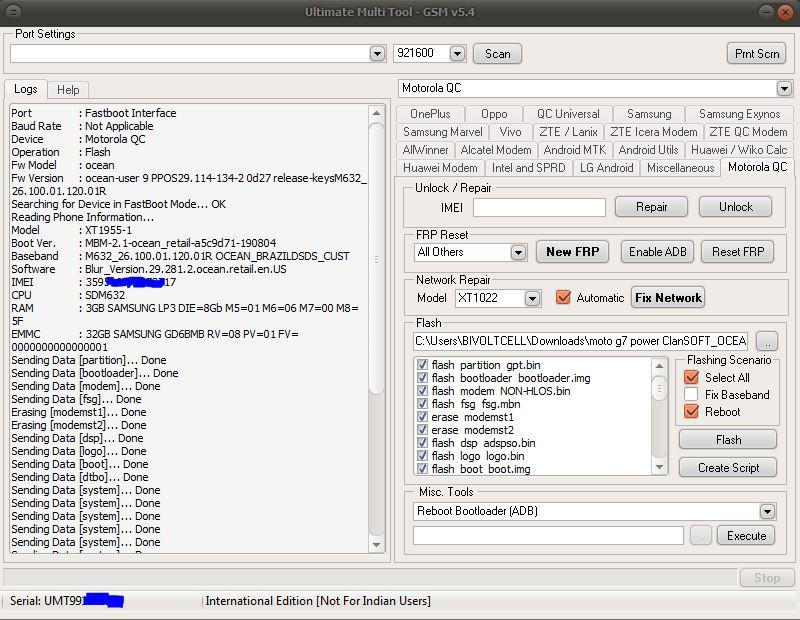Click the Enable ADB button
Image resolution: width=800 pixels, height=620 pixels.
657,252
